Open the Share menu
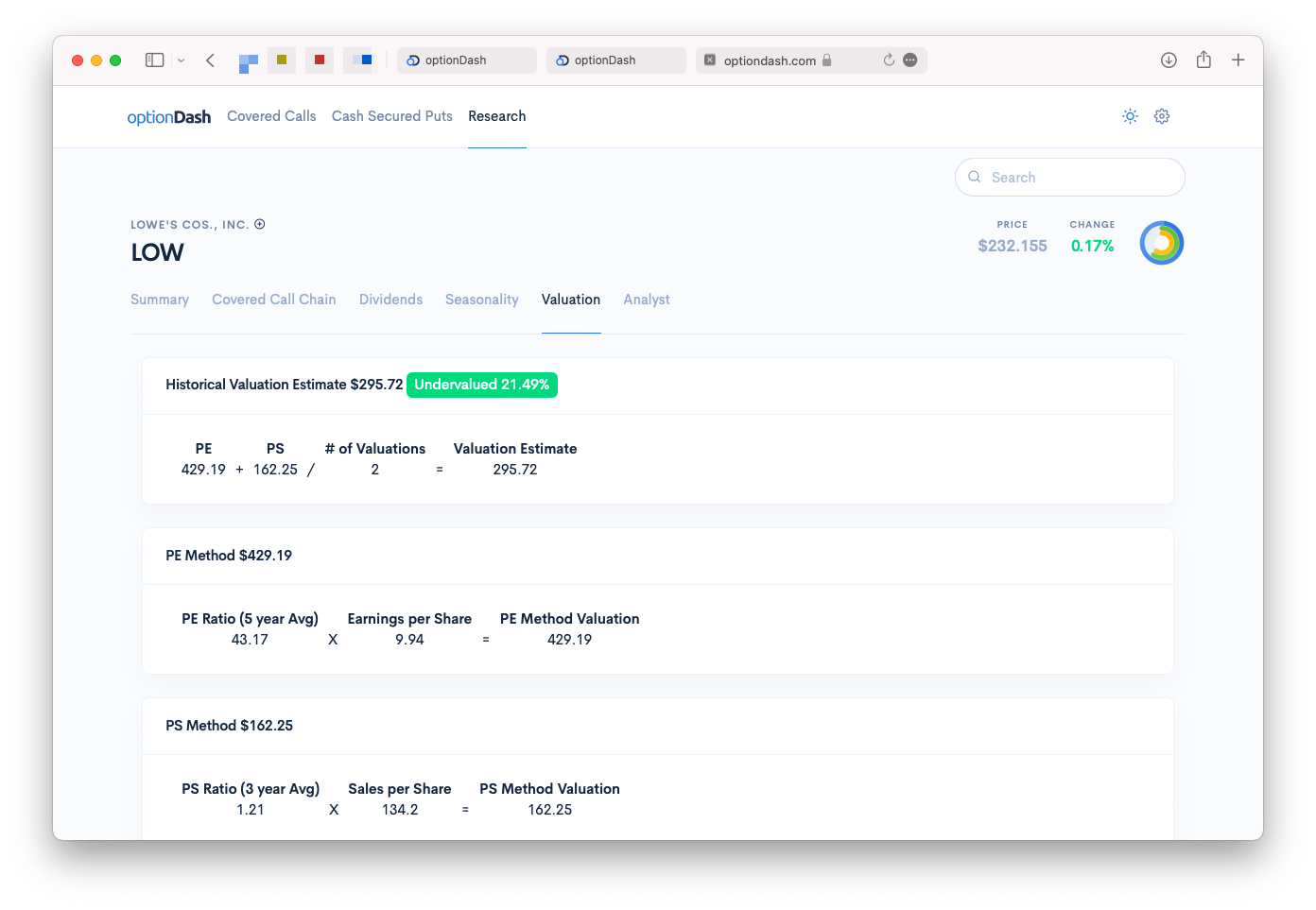1316x910 pixels. [x=1203, y=60]
